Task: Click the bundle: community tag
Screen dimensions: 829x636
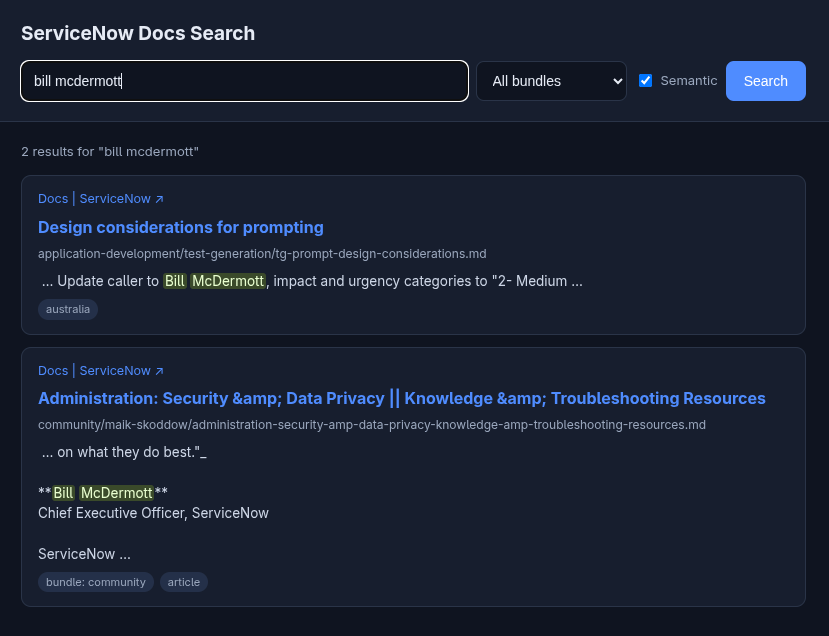Action: (x=96, y=582)
